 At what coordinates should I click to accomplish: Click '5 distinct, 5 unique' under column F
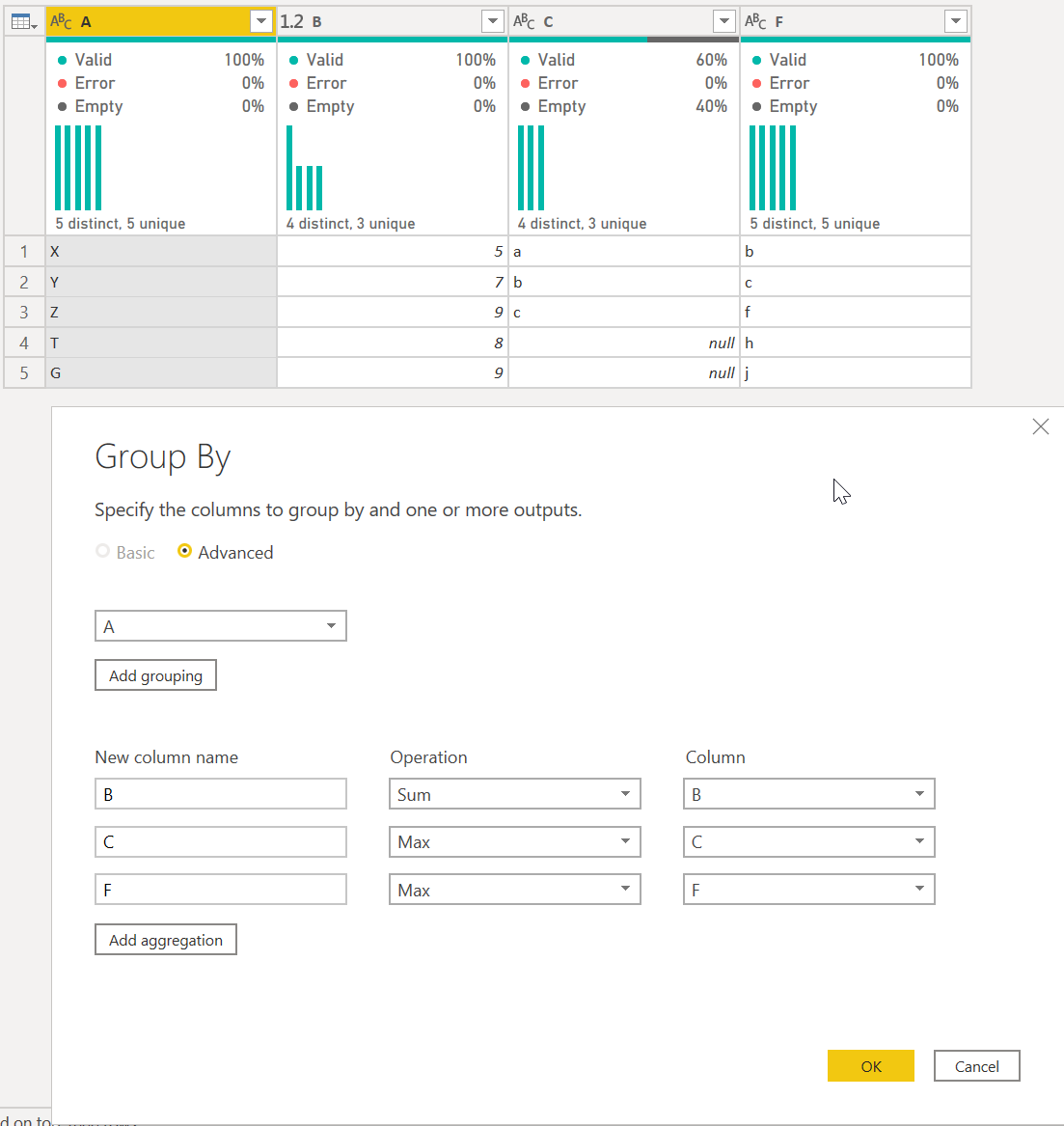tap(815, 223)
